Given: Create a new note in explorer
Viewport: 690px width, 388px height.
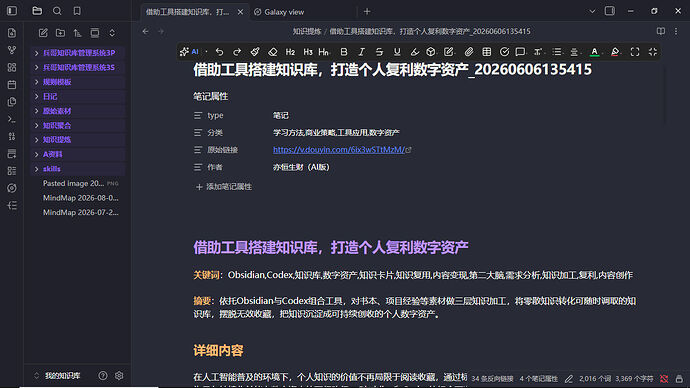Looking at the screenshot, I should pos(43,33).
